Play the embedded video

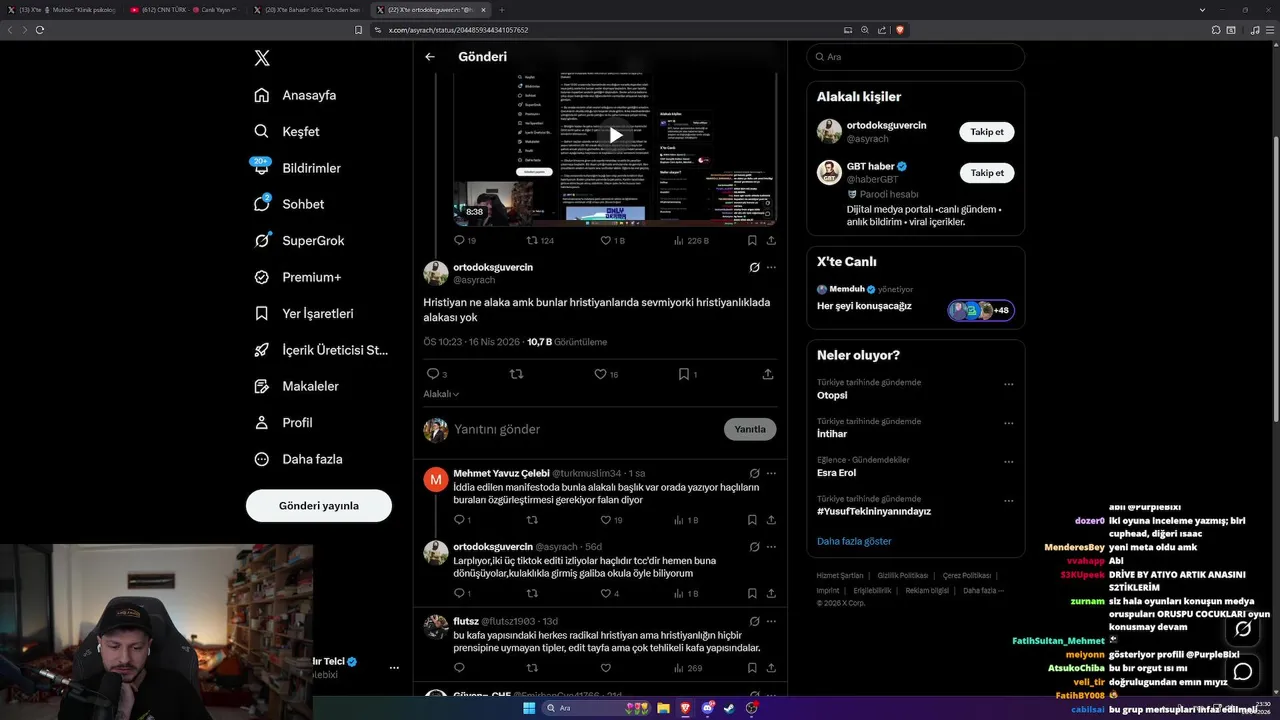pyautogui.click(x=615, y=135)
